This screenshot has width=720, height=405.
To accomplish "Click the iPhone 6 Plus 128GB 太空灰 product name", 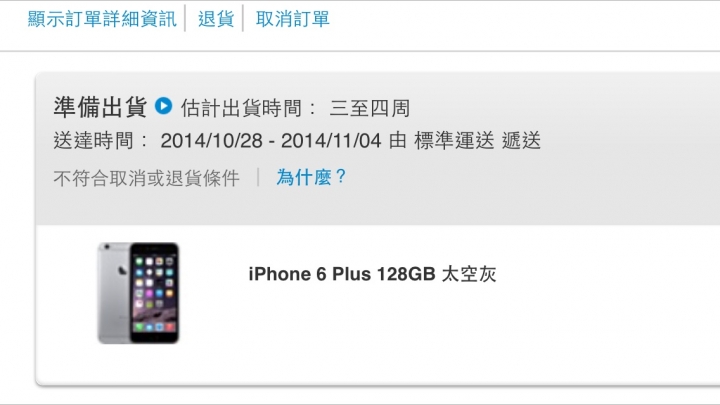I will click(372, 274).
